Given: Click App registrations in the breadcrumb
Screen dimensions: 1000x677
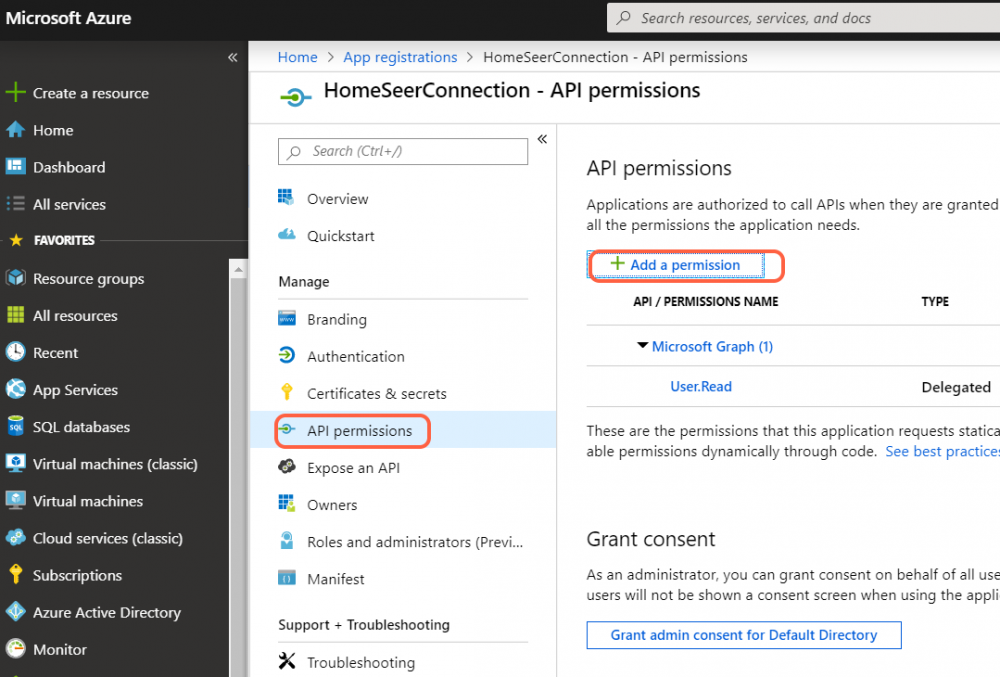Looking at the screenshot, I should 400,57.
